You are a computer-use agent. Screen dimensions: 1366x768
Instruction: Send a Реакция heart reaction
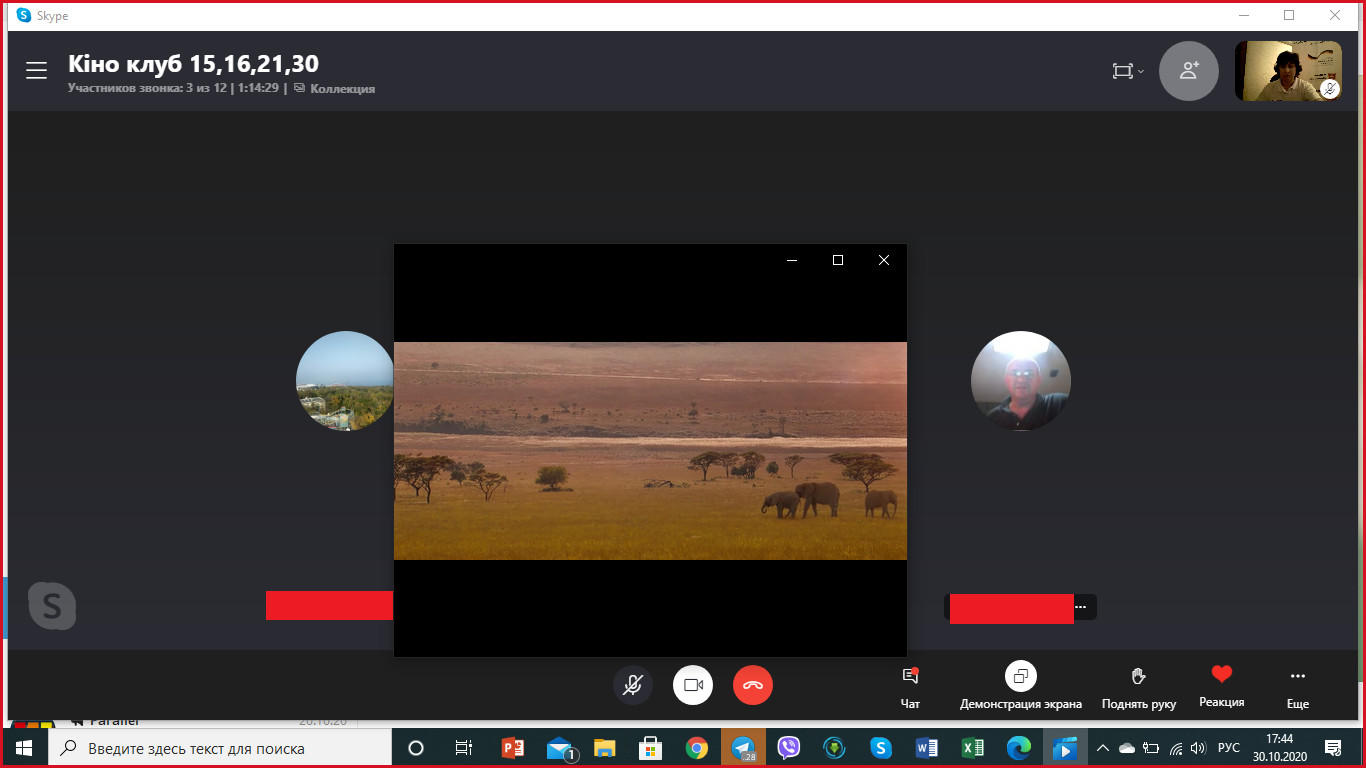1222,686
